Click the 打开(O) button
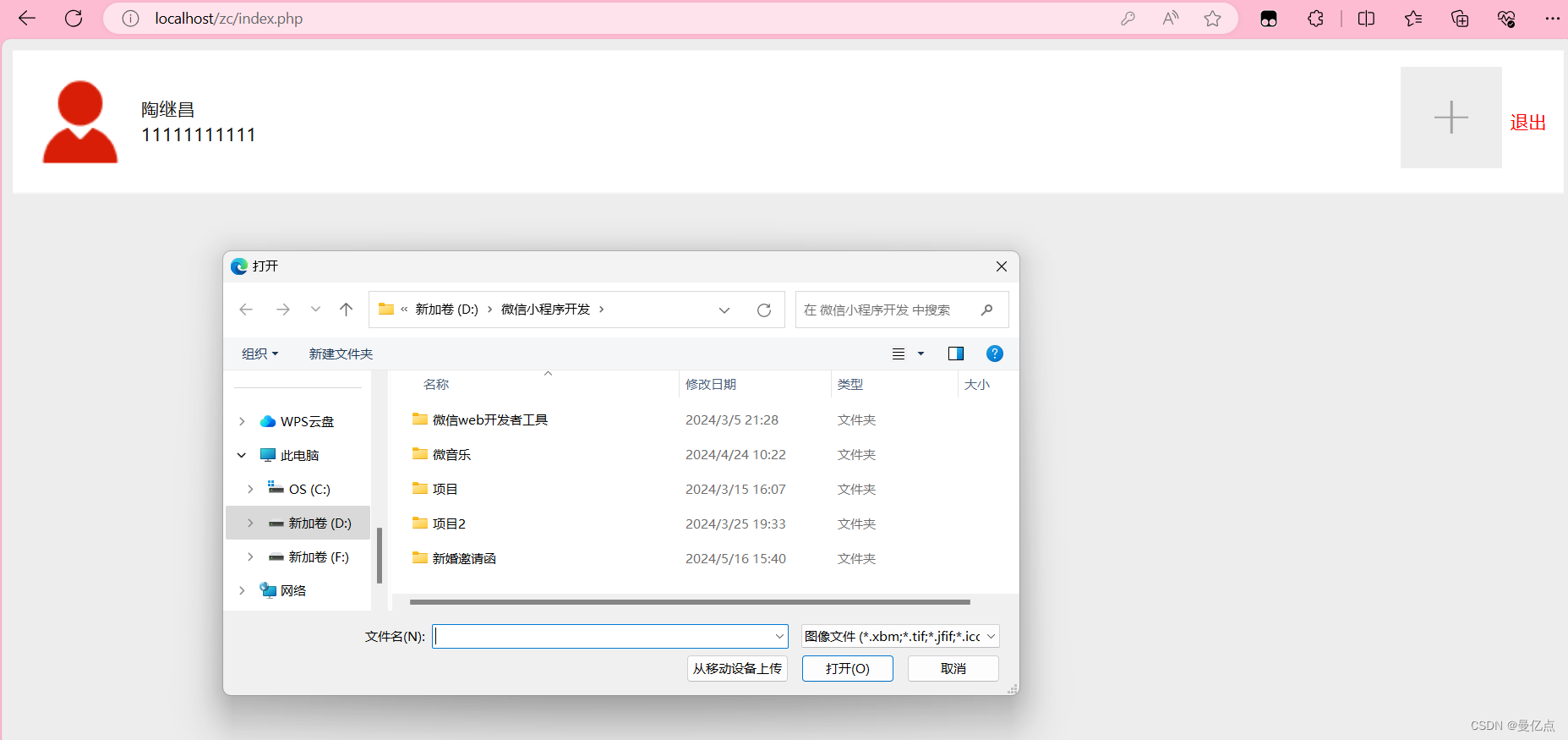Screen dimensions: 1568x740 click(848, 669)
